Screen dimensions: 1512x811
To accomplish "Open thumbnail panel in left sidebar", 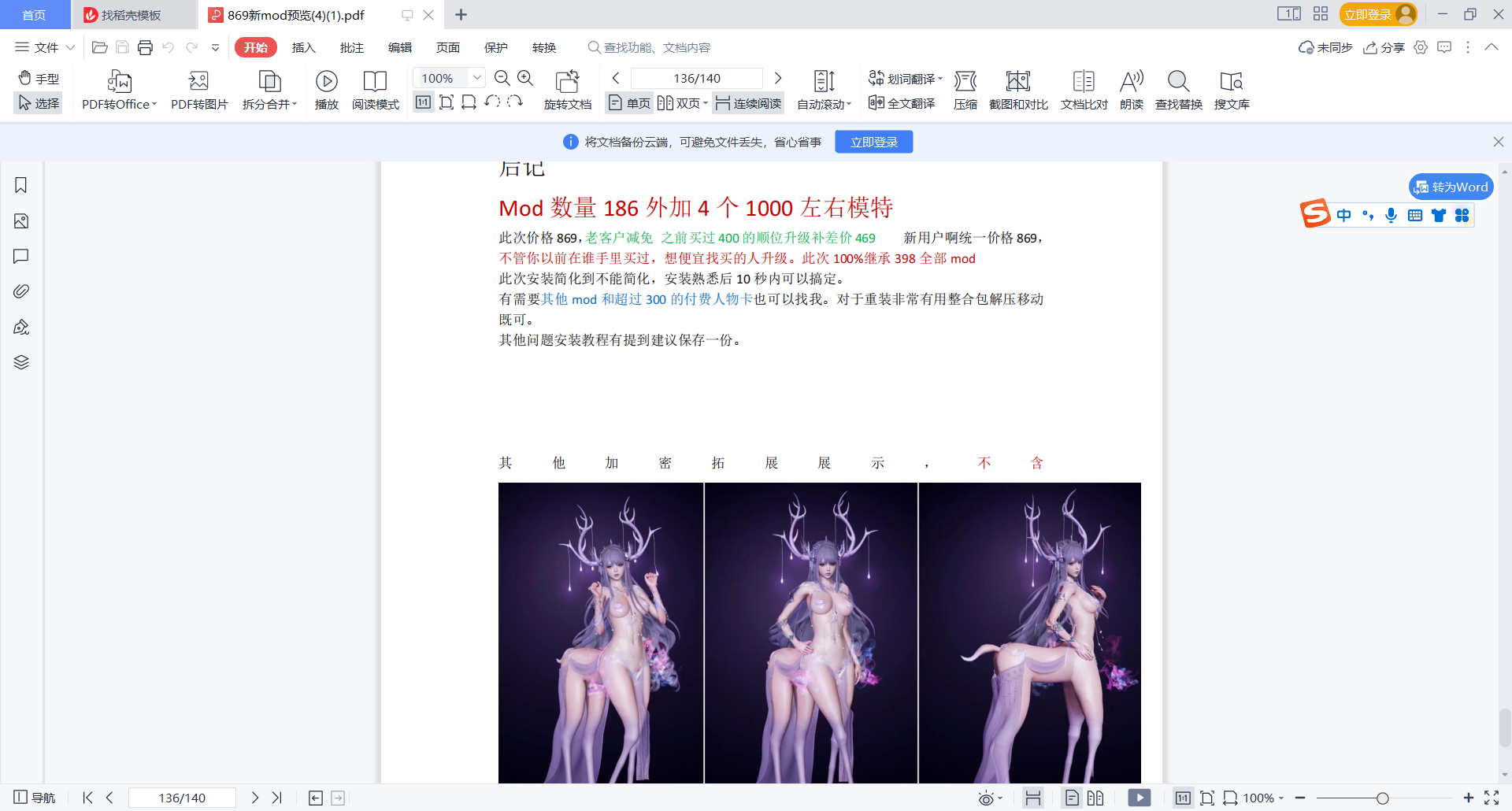I will [21, 221].
